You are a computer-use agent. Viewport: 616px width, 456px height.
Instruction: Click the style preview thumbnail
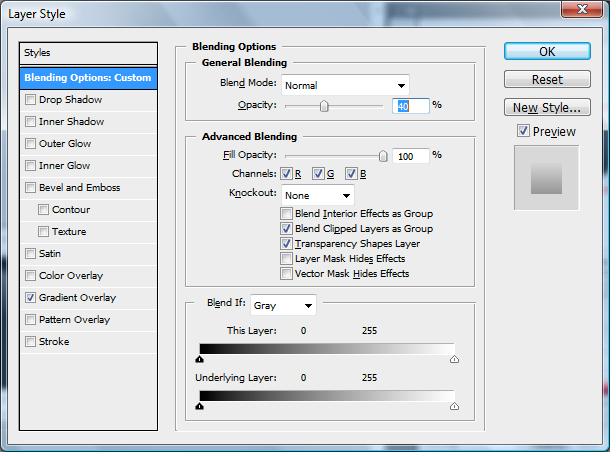[x=546, y=178]
